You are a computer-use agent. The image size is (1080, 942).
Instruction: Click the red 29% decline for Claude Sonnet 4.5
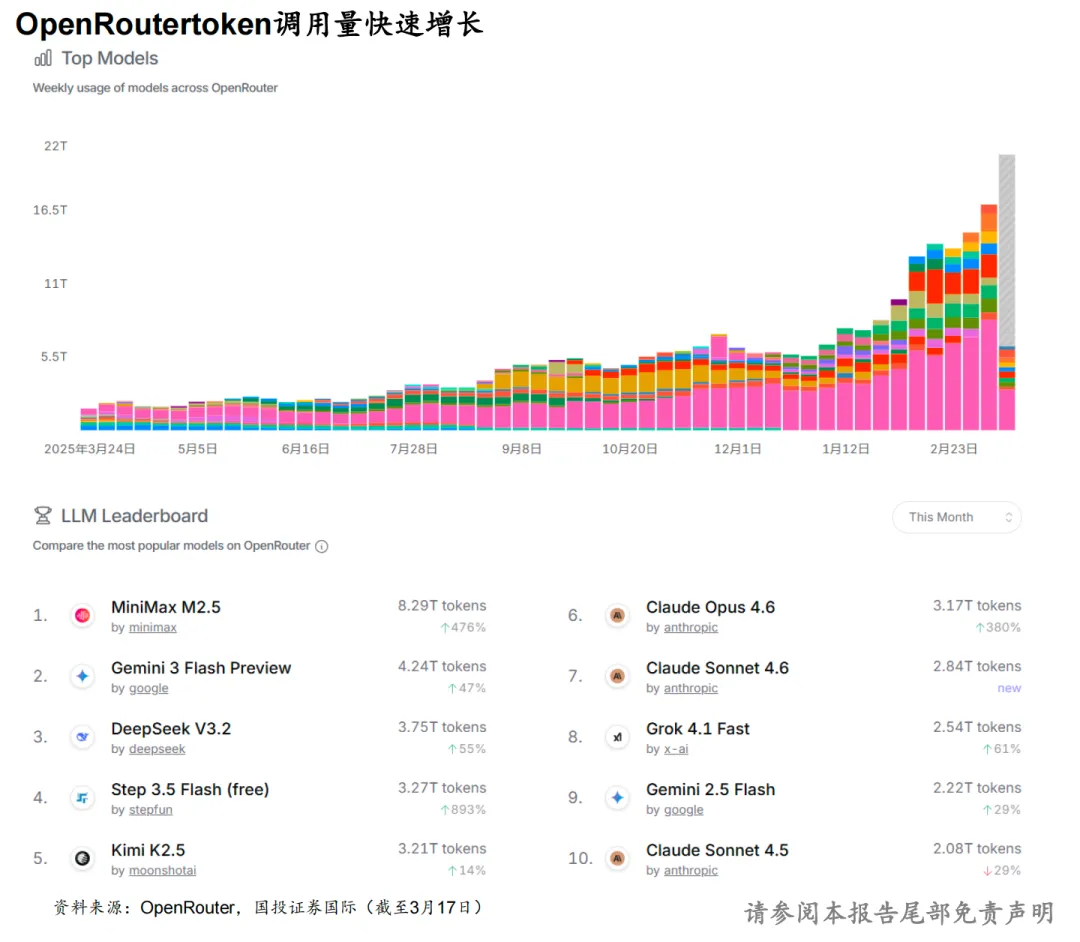pos(1002,870)
